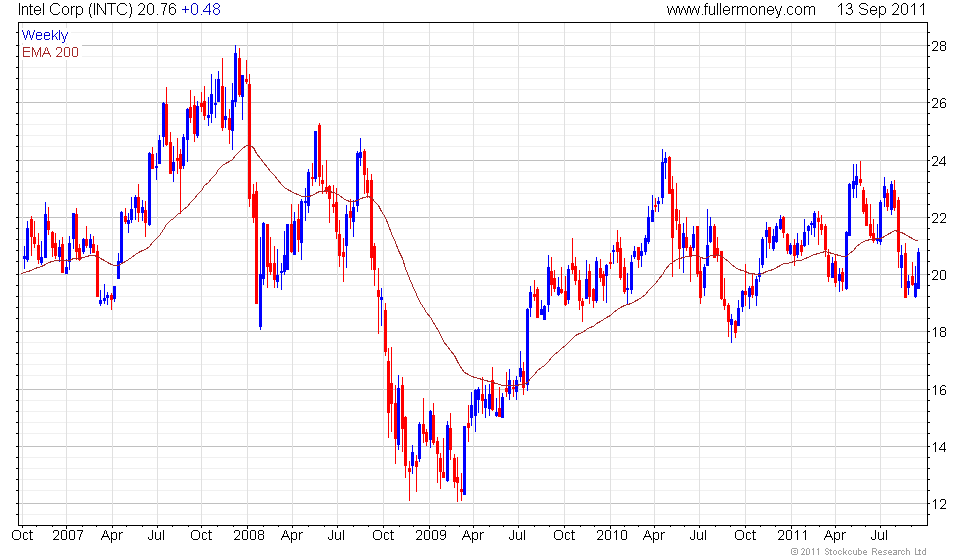Click the 2011 year label on the time axis
Image resolution: width=980 pixels, height=560 pixels.
792,536
